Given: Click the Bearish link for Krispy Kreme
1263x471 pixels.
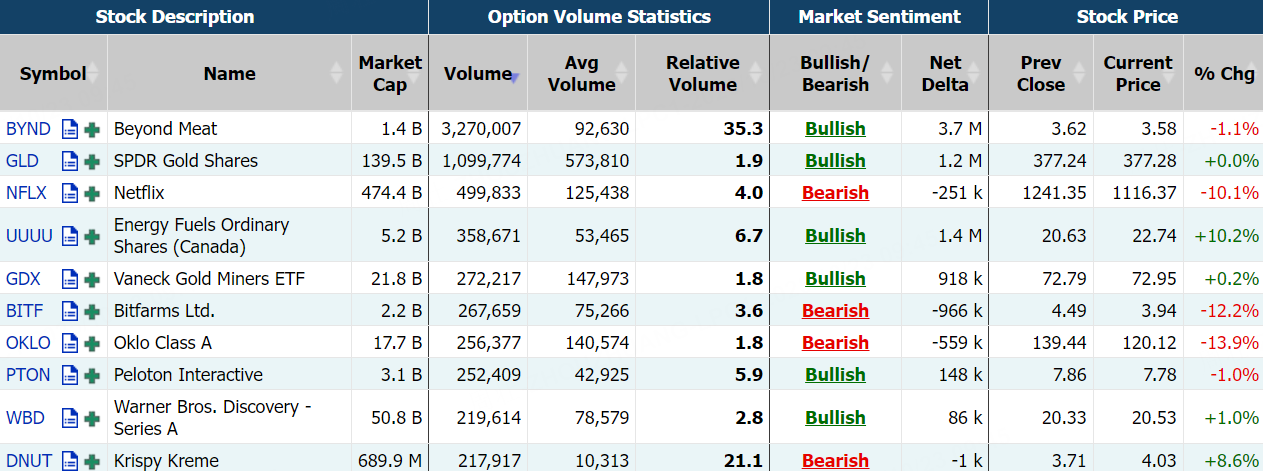Looking at the screenshot, I should point(835,461).
